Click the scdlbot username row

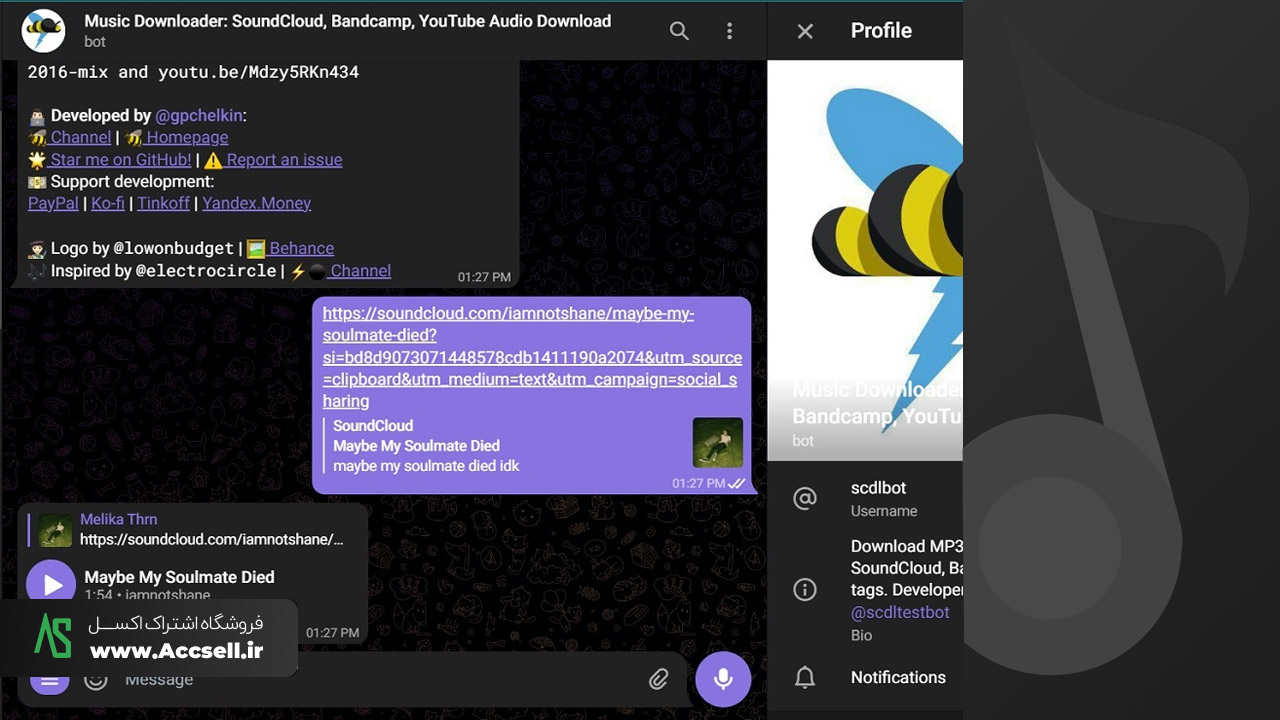pyautogui.click(x=865, y=498)
